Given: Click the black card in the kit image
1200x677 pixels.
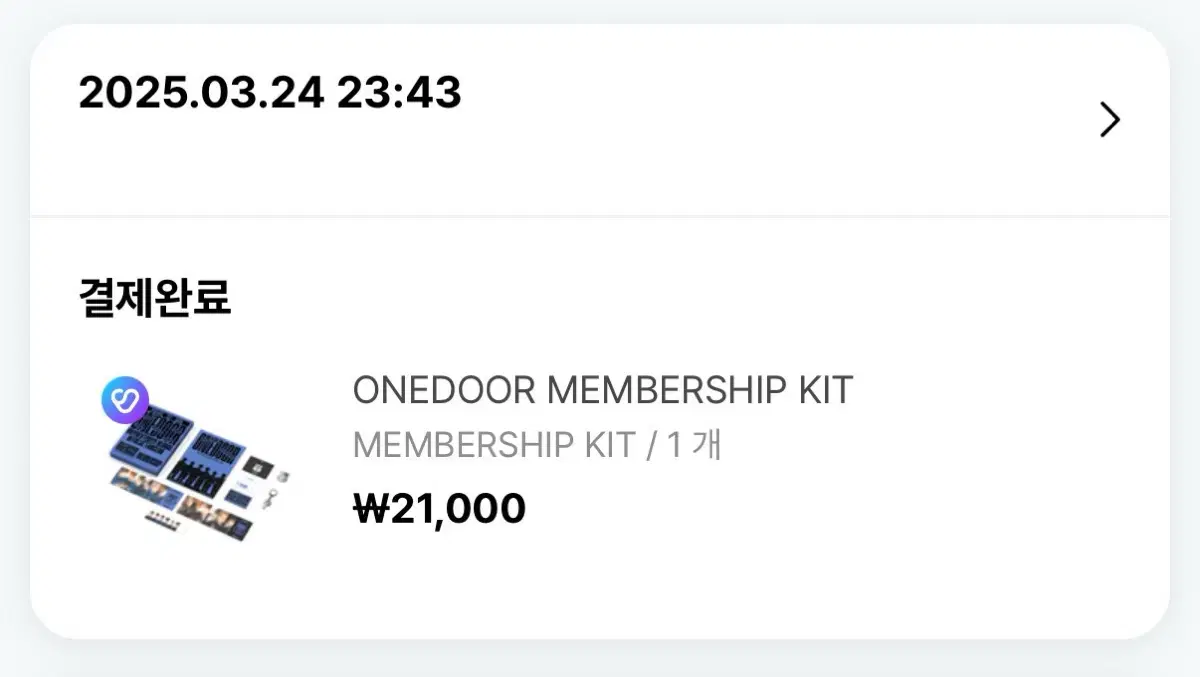Looking at the screenshot, I should [258, 467].
